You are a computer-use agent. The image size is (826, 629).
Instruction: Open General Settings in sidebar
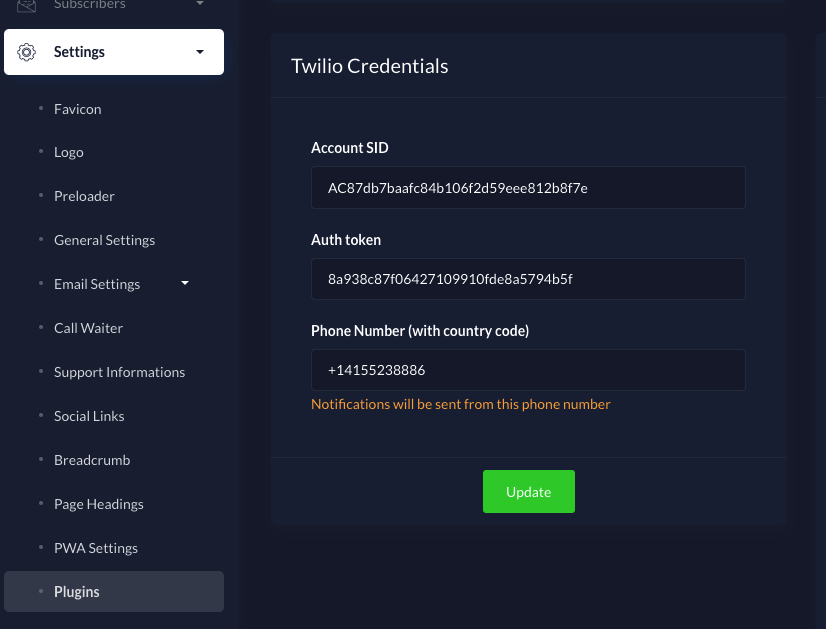click(x=104, y=240)
